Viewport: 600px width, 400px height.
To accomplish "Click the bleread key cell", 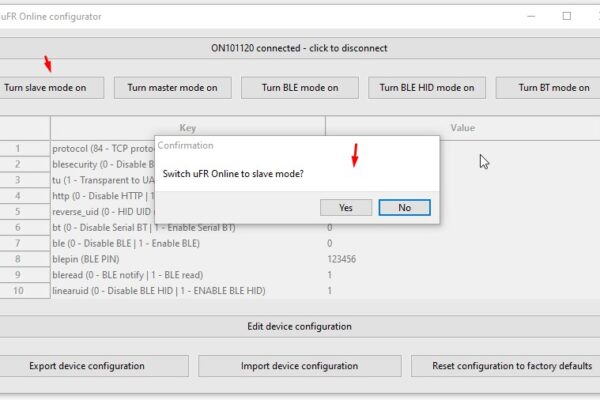I will click(188, 275).
